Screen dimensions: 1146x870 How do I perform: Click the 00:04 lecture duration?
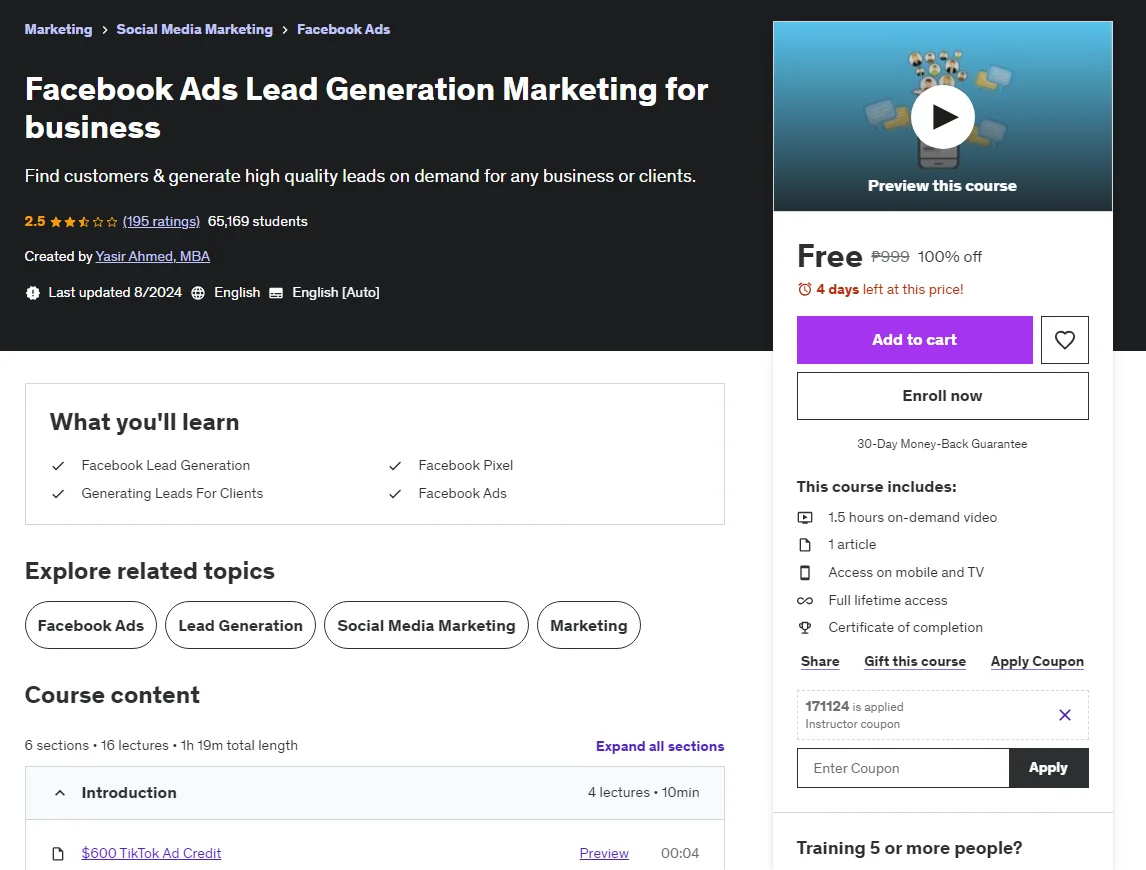(680, 853)
